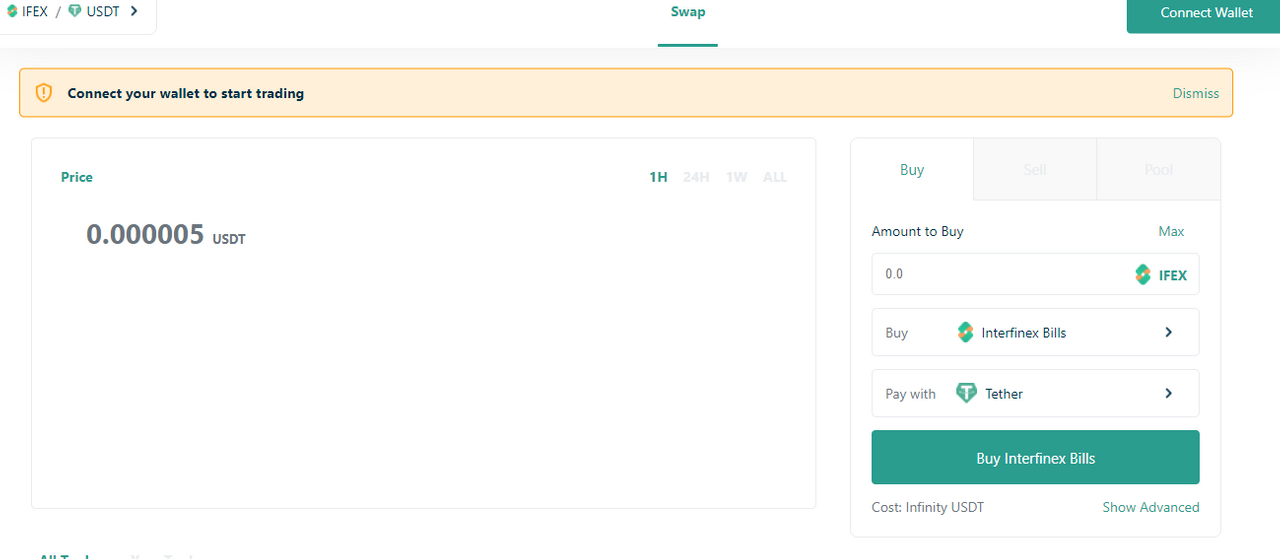The height and width of the screenshot is (559, 1280).
Task: Click the 0.000005 USDT price value
Action: [165, 235]
